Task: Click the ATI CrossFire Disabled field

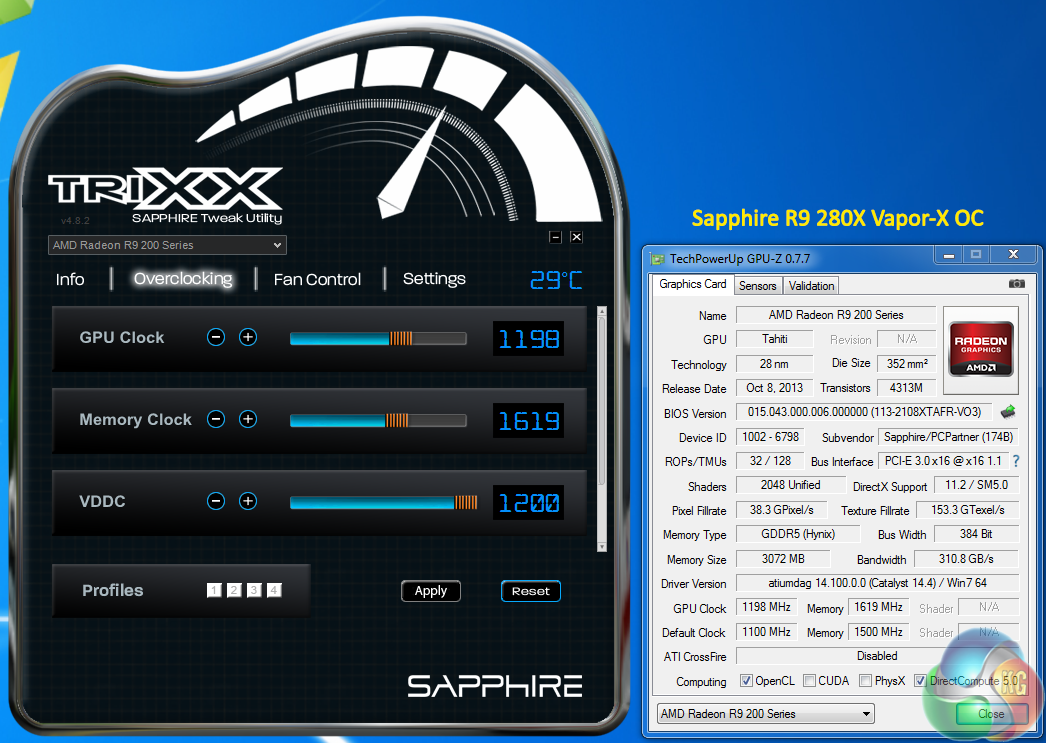Action: 877,656
